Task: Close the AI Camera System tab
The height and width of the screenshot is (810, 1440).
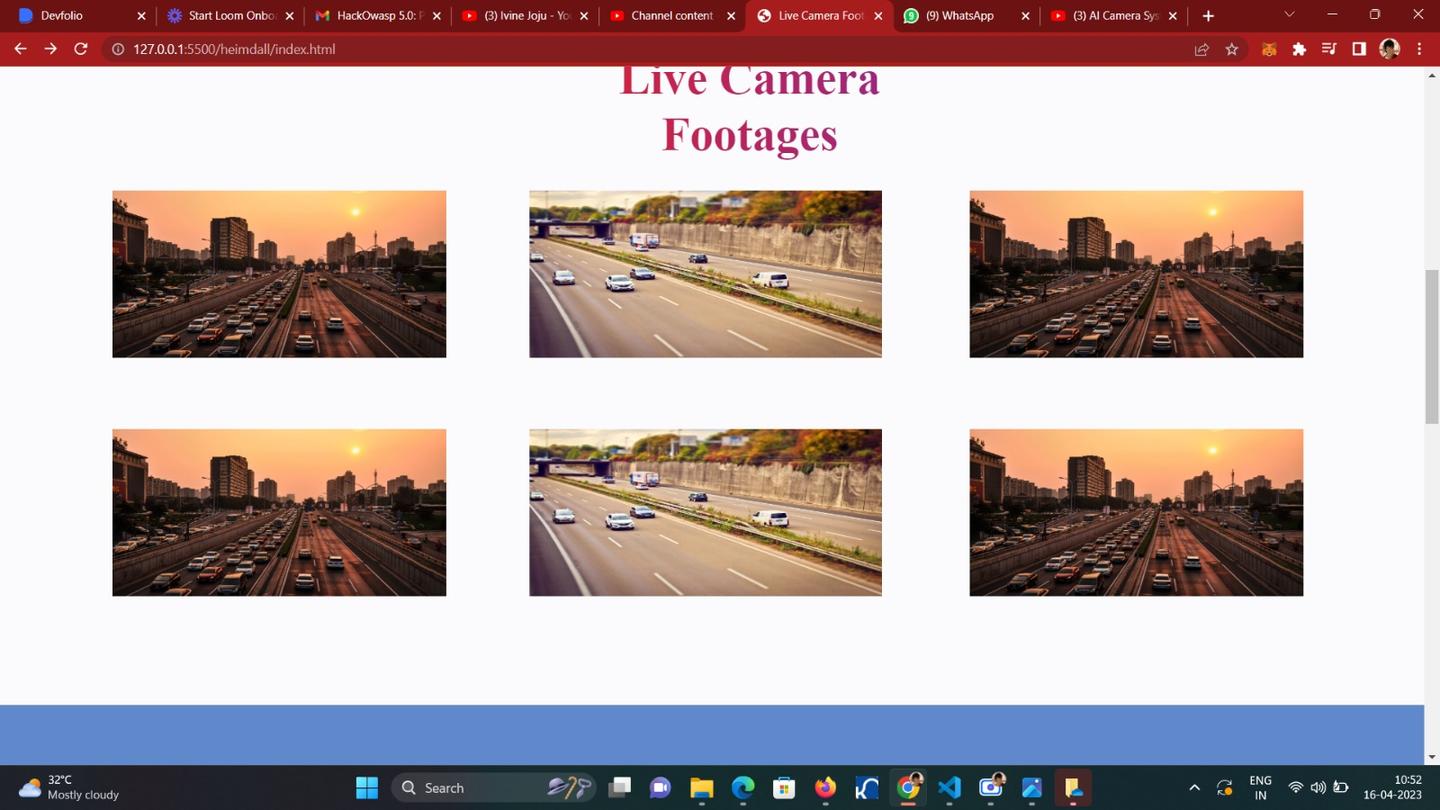Action: coord(1173,16)
